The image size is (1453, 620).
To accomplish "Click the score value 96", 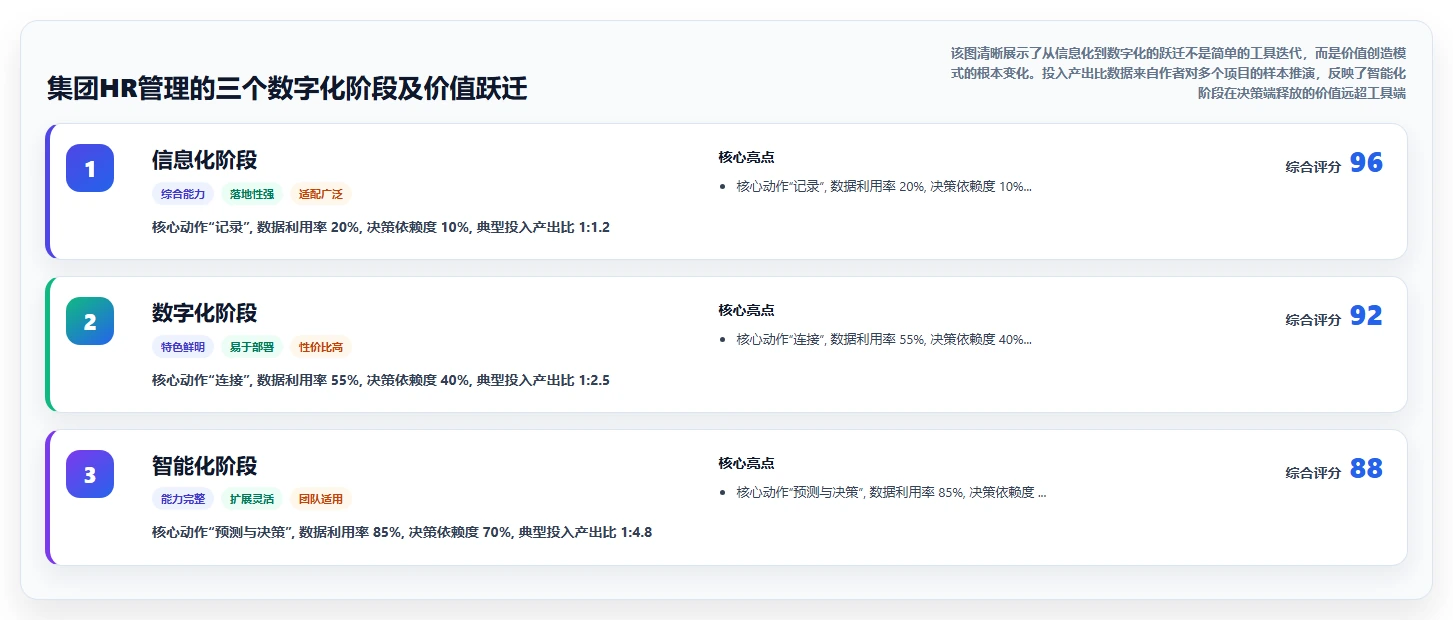I will click(x=1366, y=163).
